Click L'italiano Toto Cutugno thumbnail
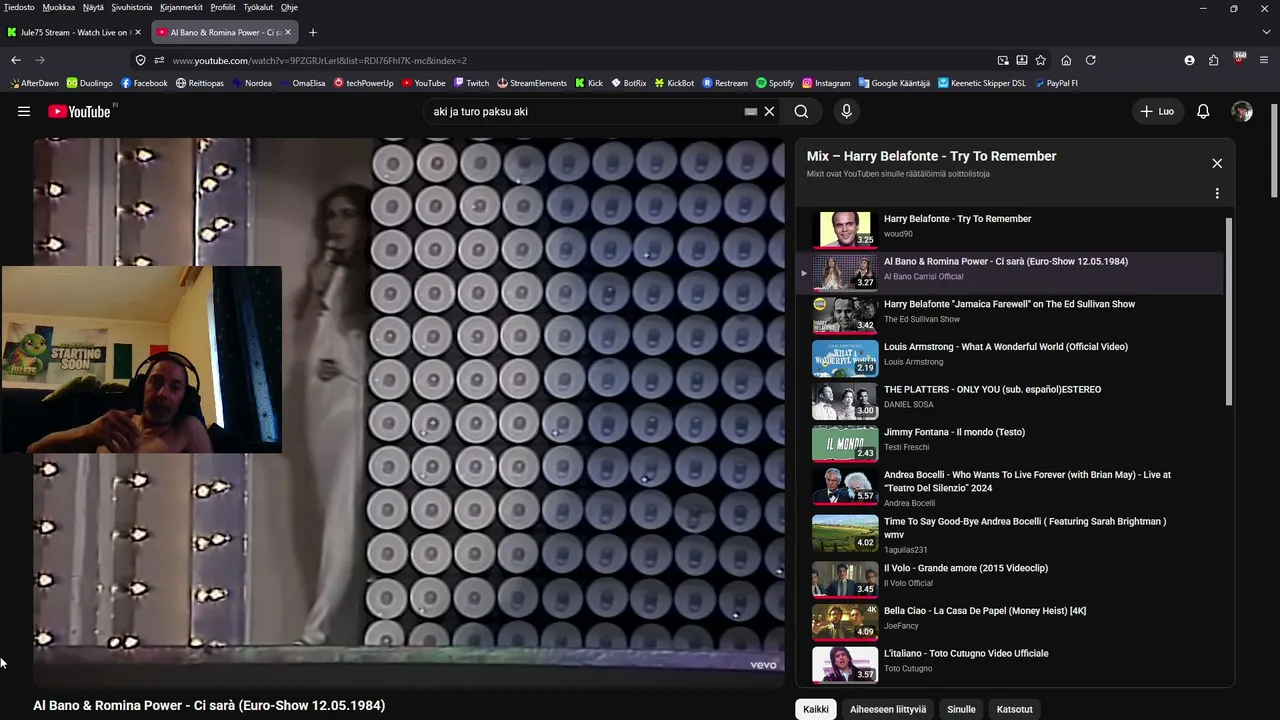Image resolution: width=1280 pixels, height=720 pixels. (x=845, y=664)
